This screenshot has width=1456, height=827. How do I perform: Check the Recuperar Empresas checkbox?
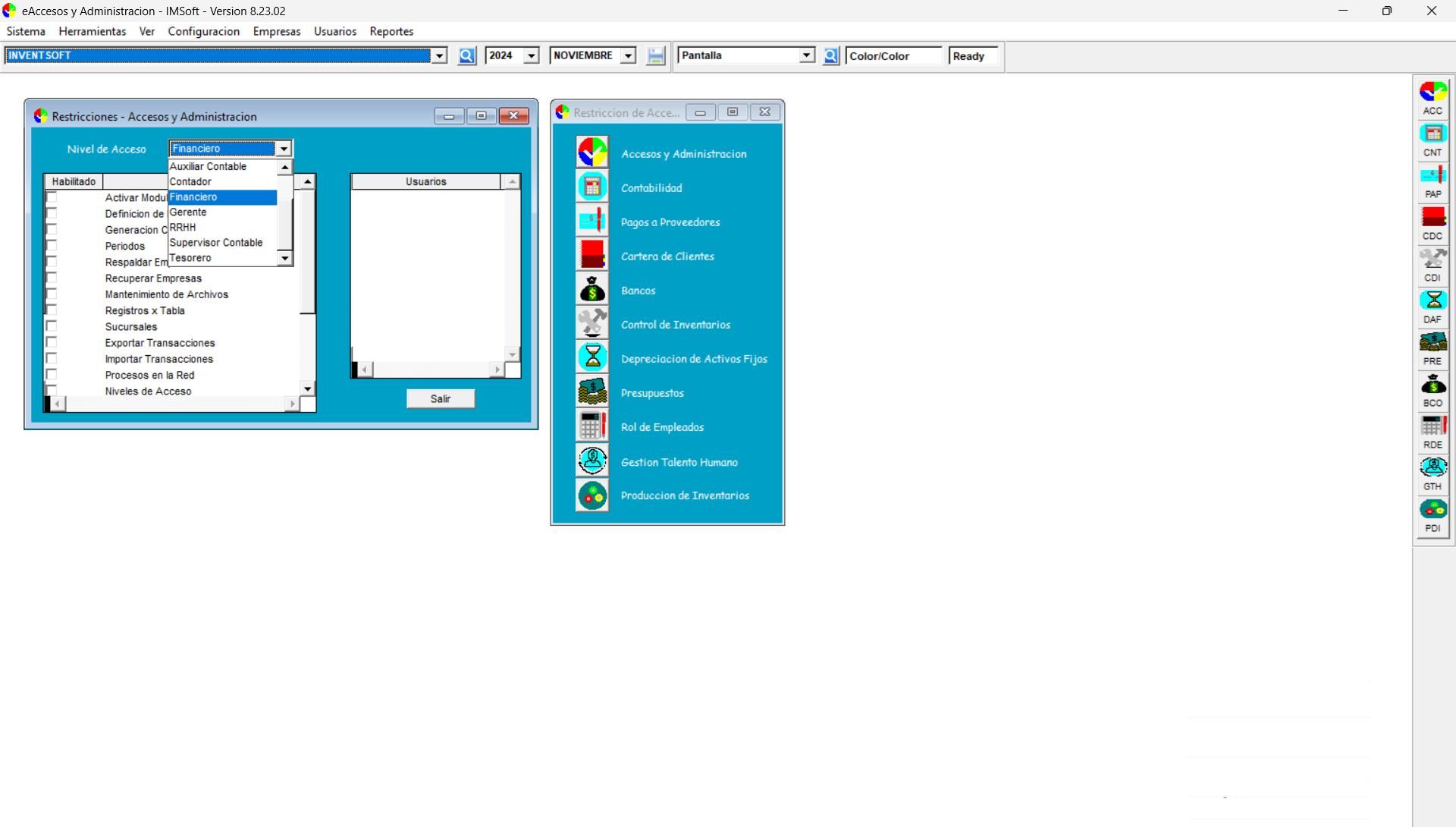point(52,278)
